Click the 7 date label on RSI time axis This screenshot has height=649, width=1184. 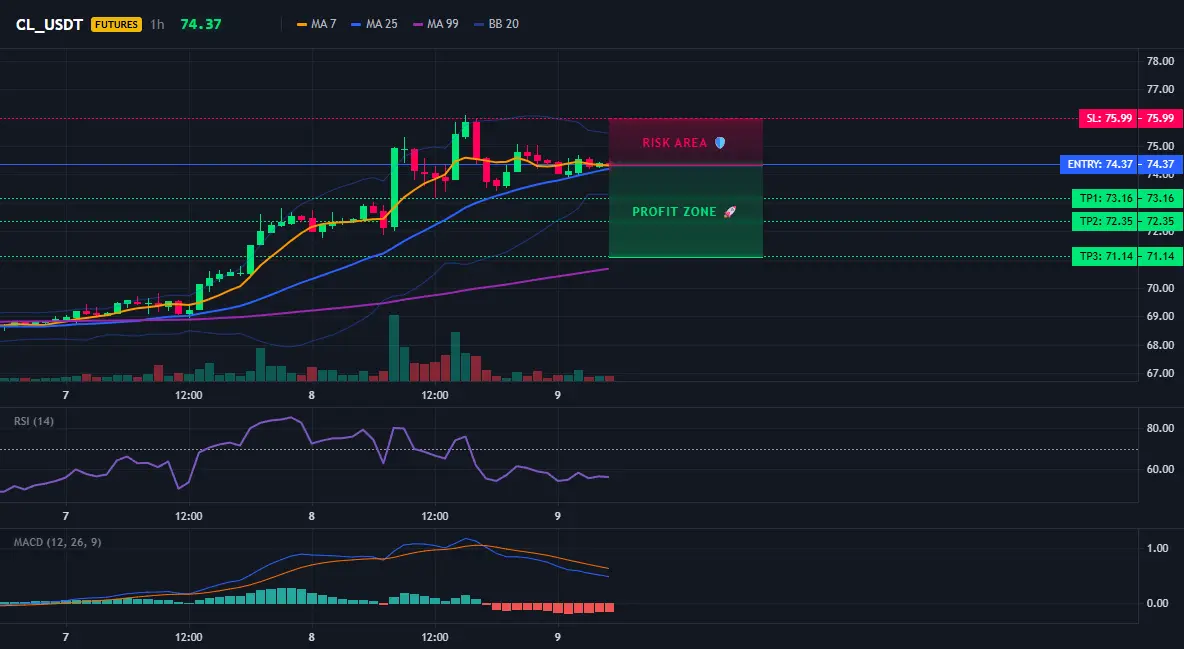coord(66,516)
